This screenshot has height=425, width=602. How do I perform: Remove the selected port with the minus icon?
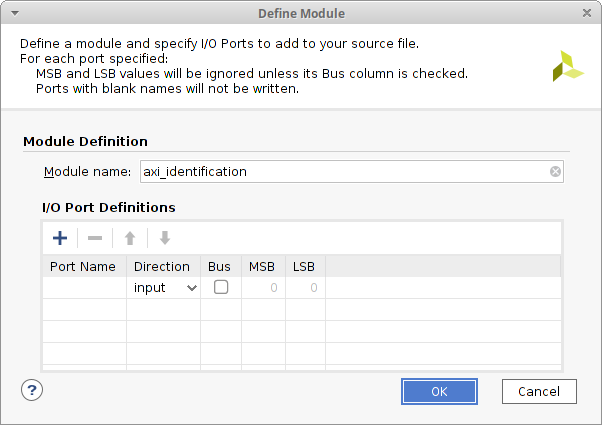coord(95,238)
